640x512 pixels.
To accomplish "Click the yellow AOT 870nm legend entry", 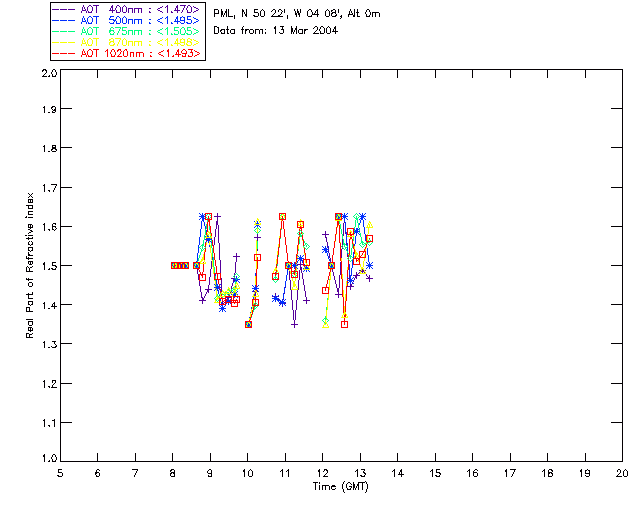I will click(x=127, y=42).
